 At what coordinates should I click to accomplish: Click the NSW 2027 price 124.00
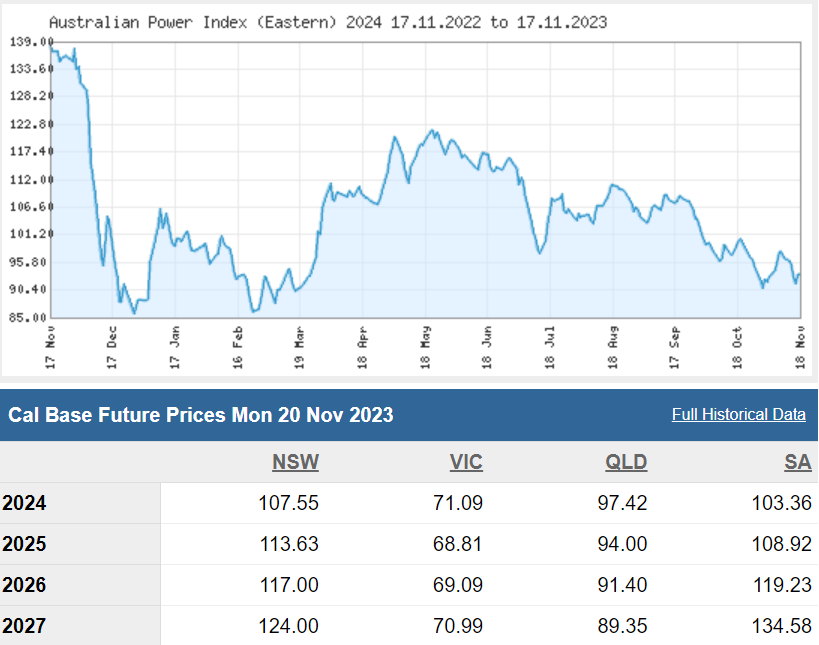click(285, 626)
